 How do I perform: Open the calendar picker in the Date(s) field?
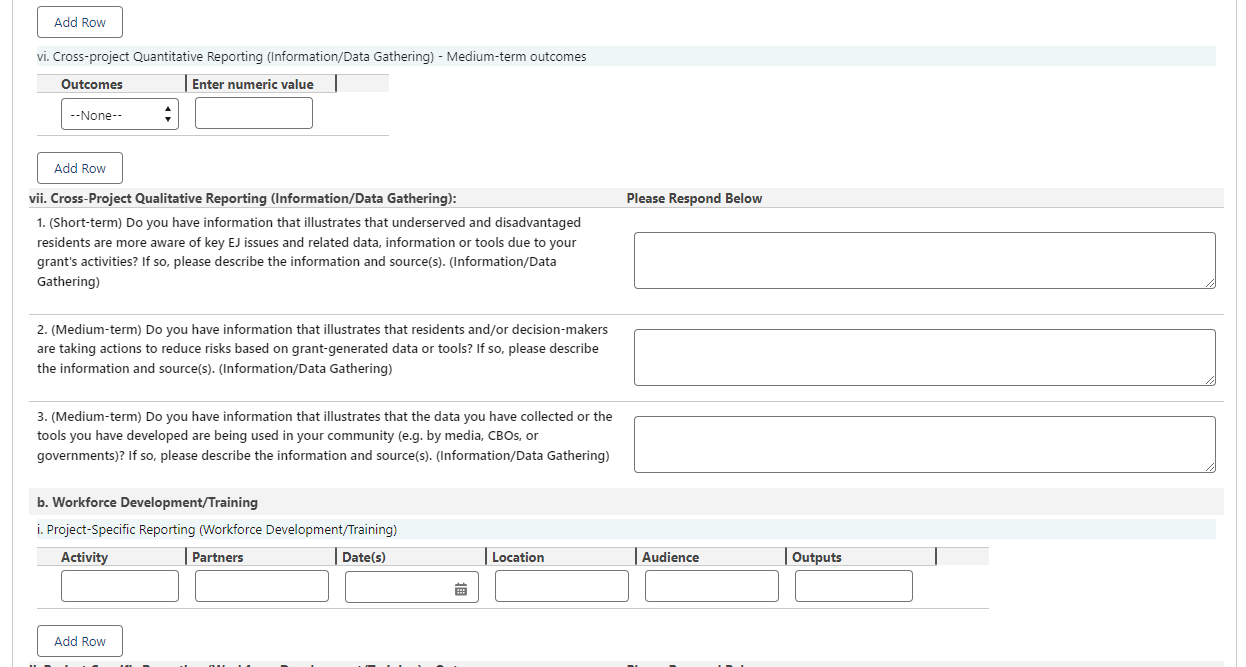[461, 589]
